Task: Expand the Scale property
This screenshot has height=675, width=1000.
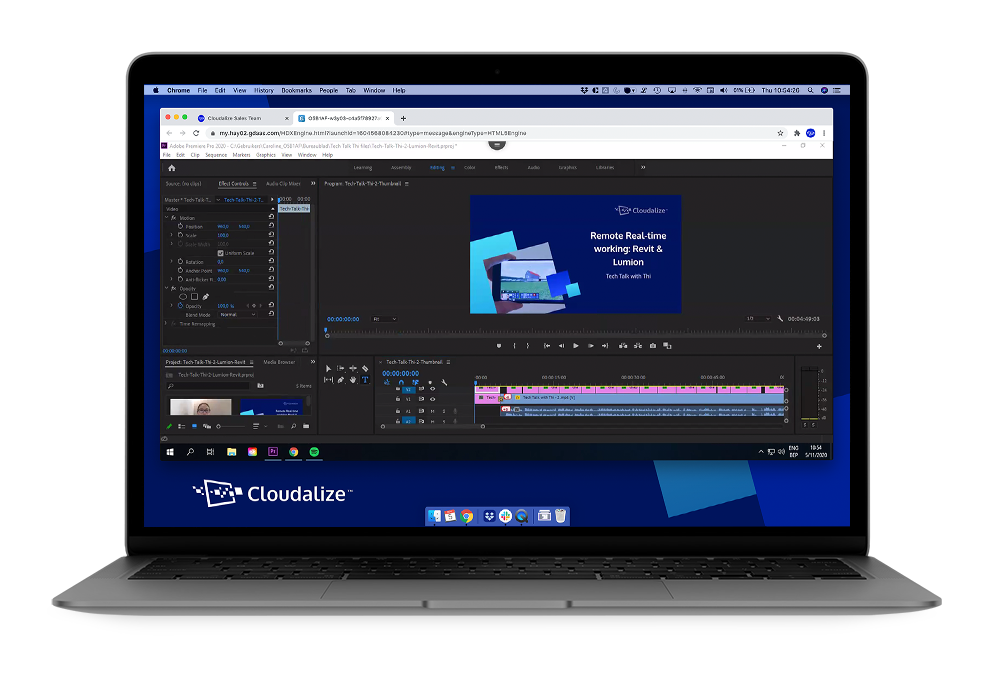Action: (172, 235)
